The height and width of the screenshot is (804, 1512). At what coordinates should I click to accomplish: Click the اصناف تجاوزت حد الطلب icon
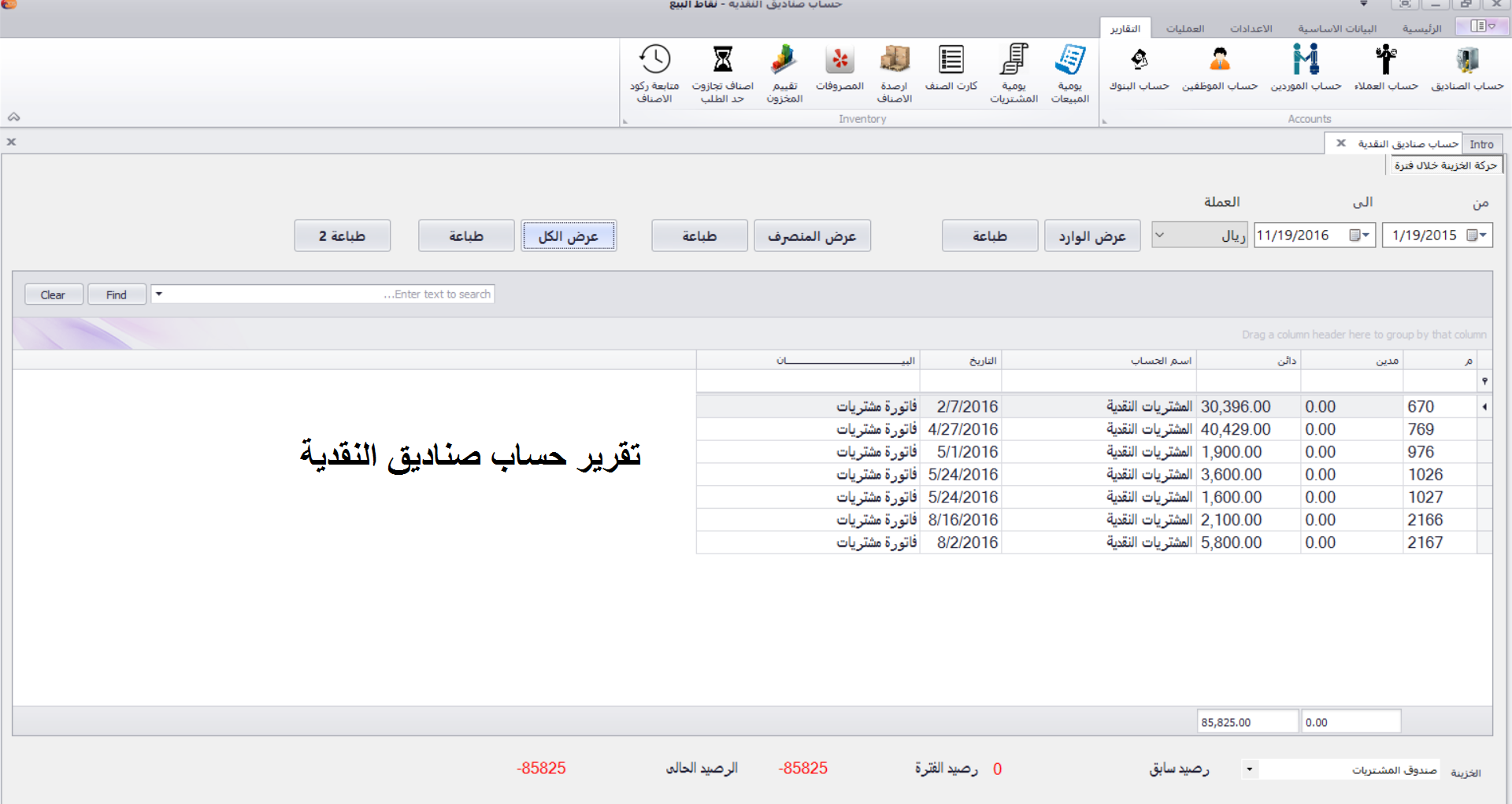[x=722, y=71]
